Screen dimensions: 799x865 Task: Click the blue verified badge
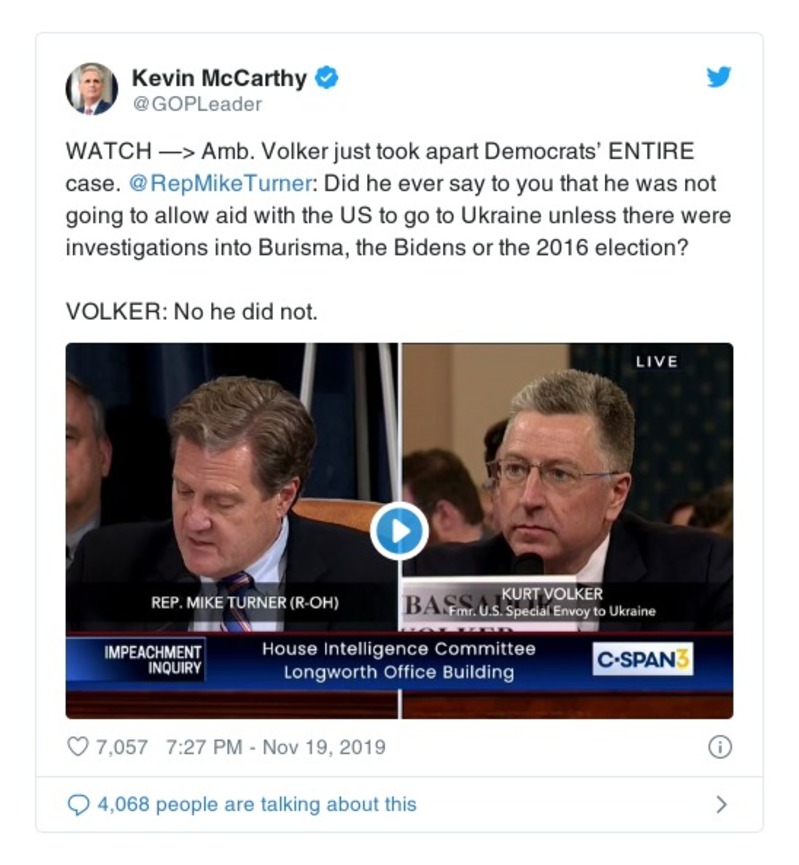click(x=327, y=77)
